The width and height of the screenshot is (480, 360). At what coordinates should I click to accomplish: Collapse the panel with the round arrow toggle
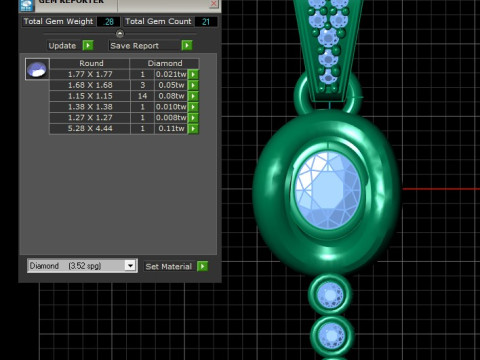pyautogui.click(x=120, y=34)
